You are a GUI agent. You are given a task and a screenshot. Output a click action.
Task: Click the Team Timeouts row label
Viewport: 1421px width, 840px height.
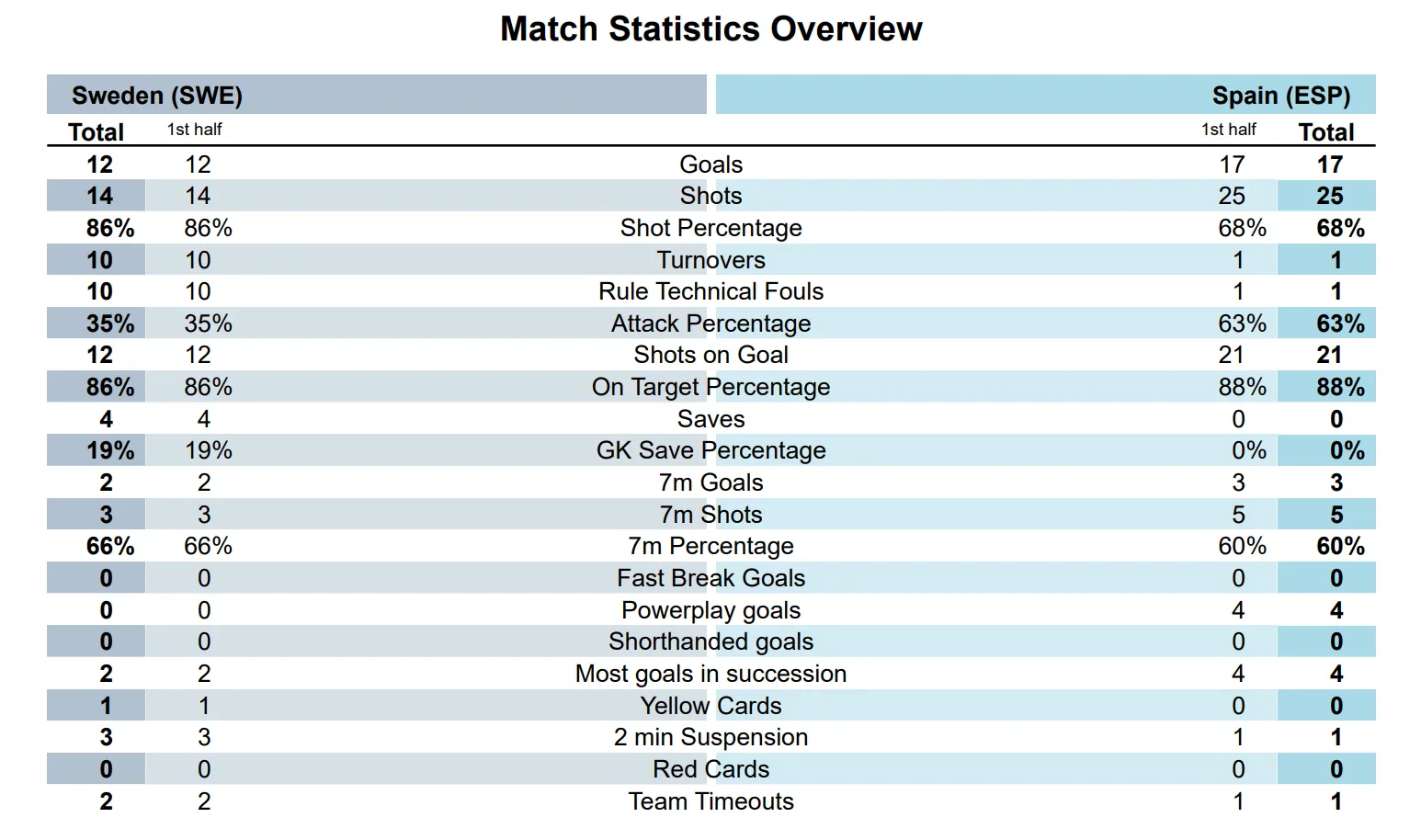click(710, 801)
